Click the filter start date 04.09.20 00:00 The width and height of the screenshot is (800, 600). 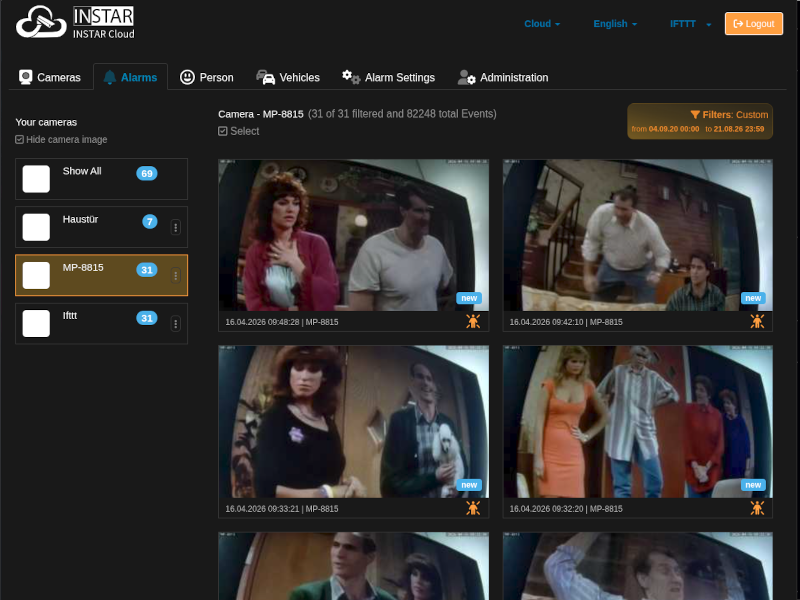click(673, 129)
